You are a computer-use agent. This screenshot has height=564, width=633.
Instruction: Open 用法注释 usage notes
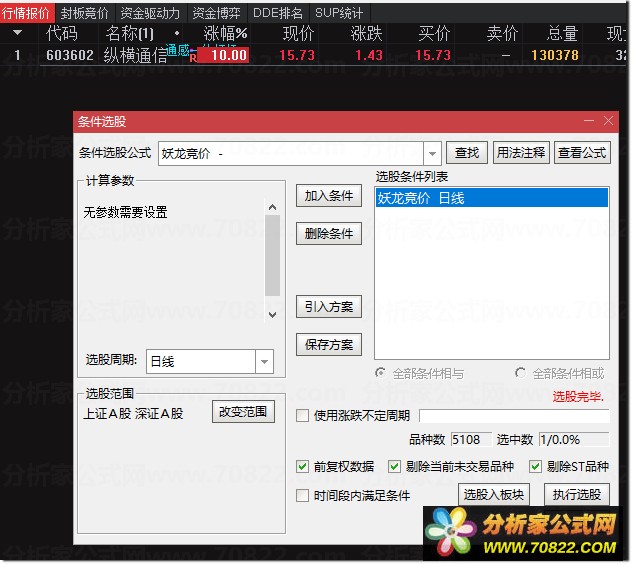point(521,153)
